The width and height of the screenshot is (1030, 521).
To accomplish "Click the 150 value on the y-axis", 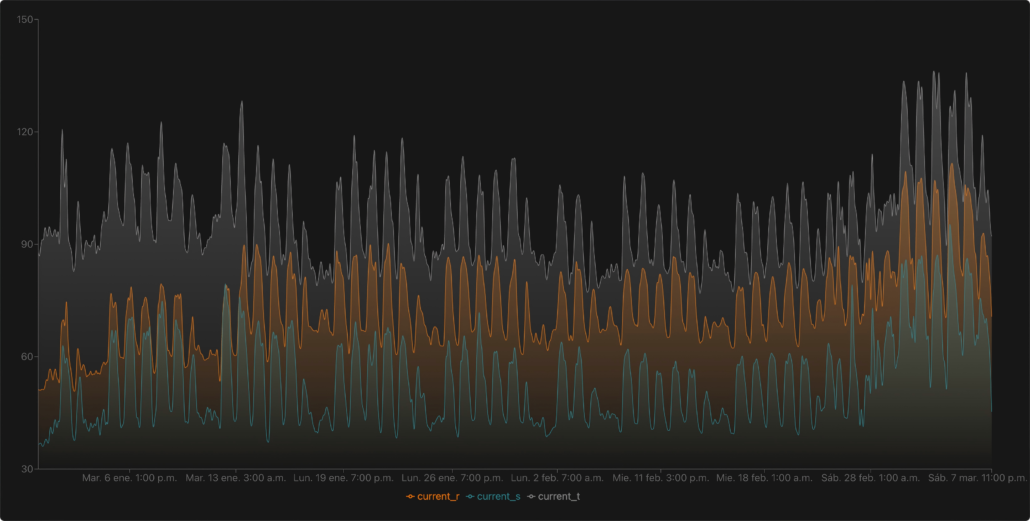I will coord(26,20).
